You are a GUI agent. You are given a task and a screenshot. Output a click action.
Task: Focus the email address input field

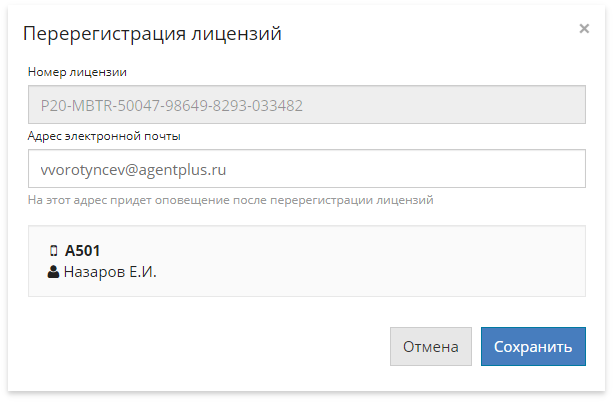307,169
